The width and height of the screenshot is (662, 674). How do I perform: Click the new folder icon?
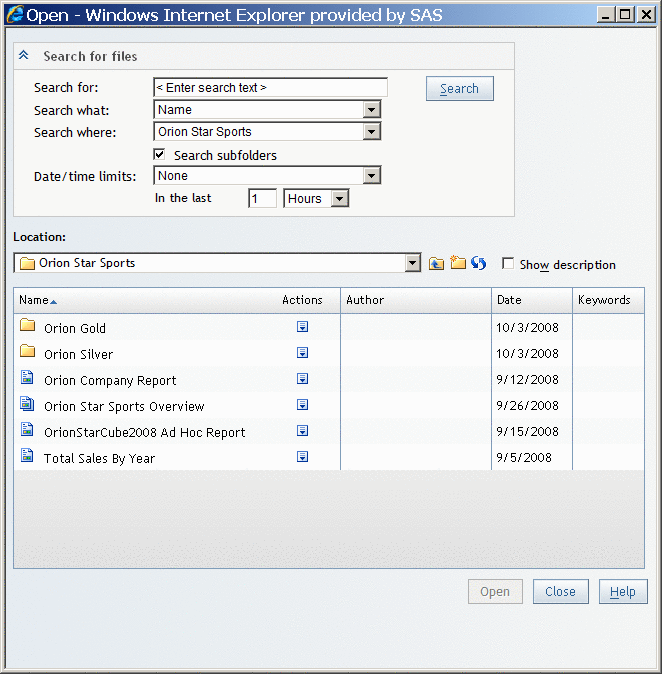tap(458, 264)
